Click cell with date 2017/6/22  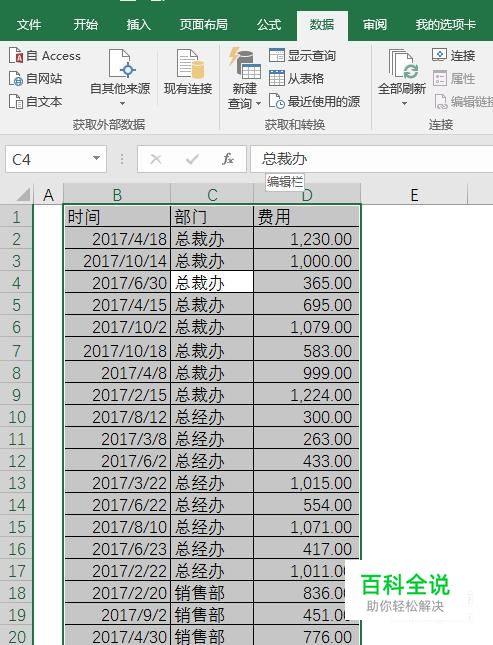(x=117, y=505)
